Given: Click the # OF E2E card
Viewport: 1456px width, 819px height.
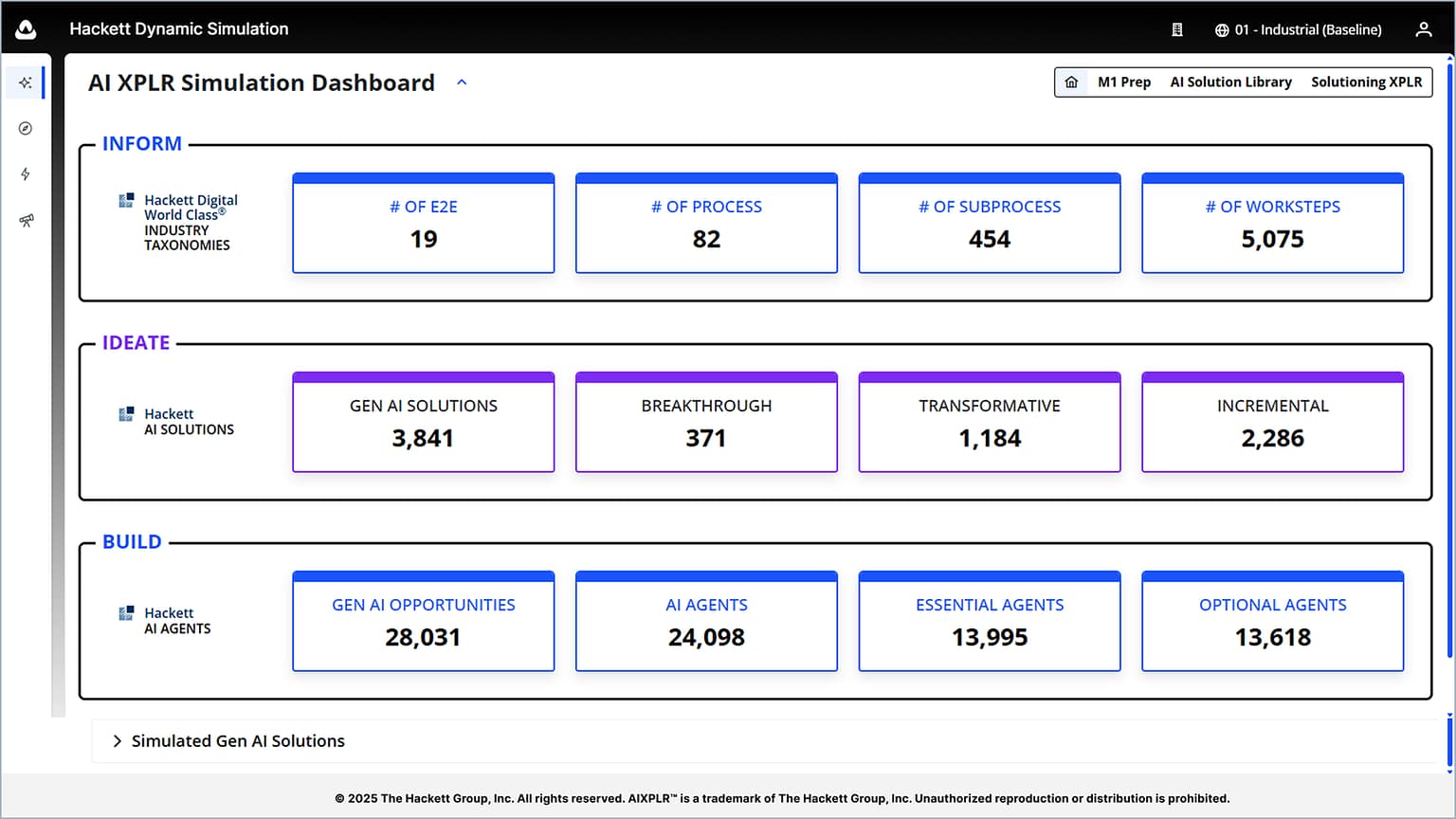Looking at the screenshot, I should 423,224.
